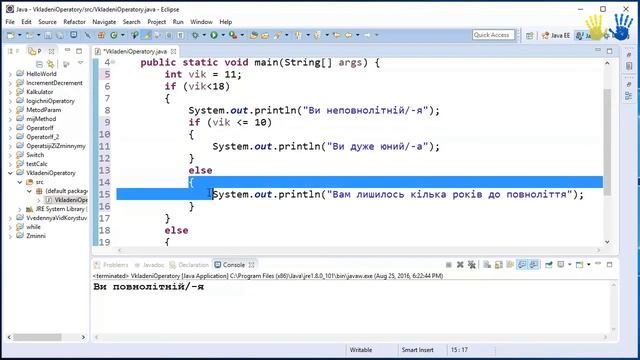Open the Window menu
The height and width of the screenshot is (360, 640).
point(201,22)
